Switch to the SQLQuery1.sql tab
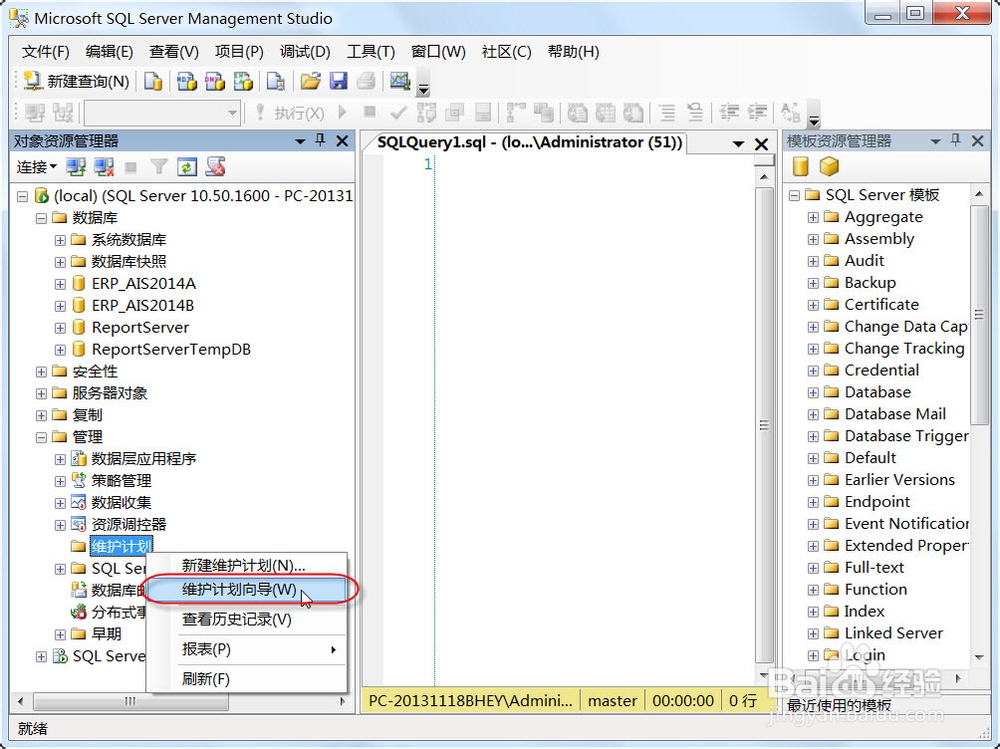 529,142
